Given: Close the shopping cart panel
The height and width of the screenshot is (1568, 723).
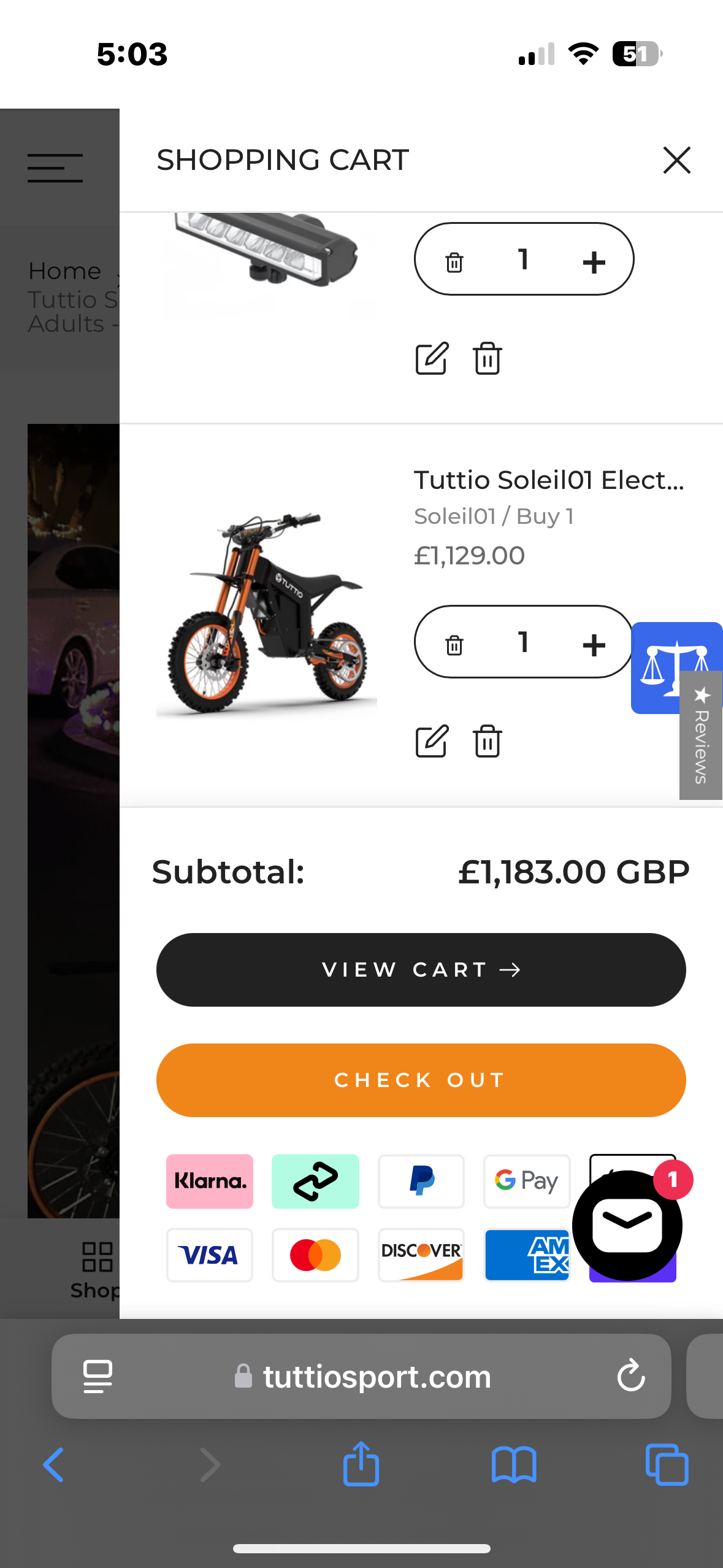Looking at the screenshot, I should pyautogui.click(x=676, y=160).
